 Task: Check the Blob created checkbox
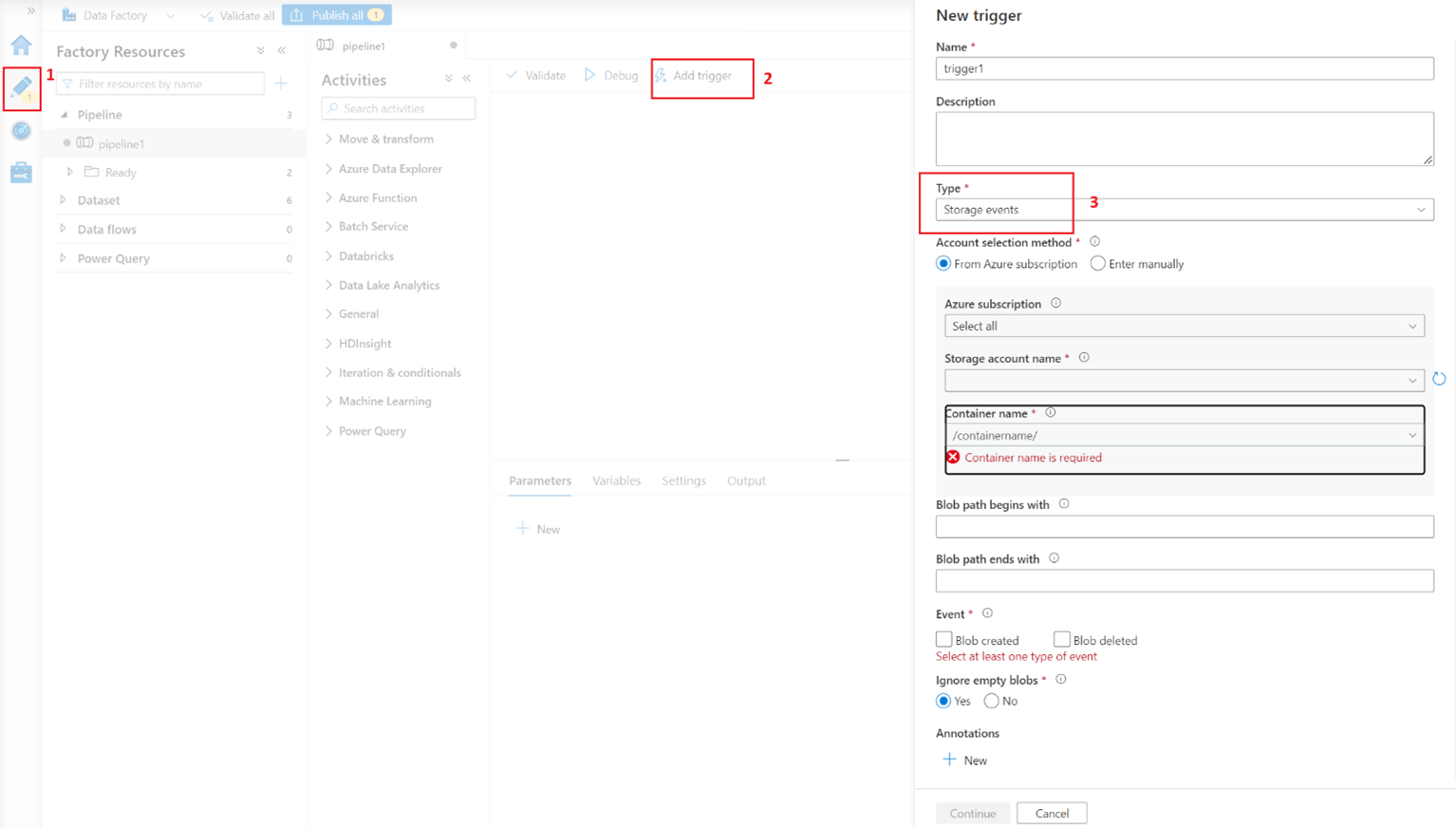[944, 639]
